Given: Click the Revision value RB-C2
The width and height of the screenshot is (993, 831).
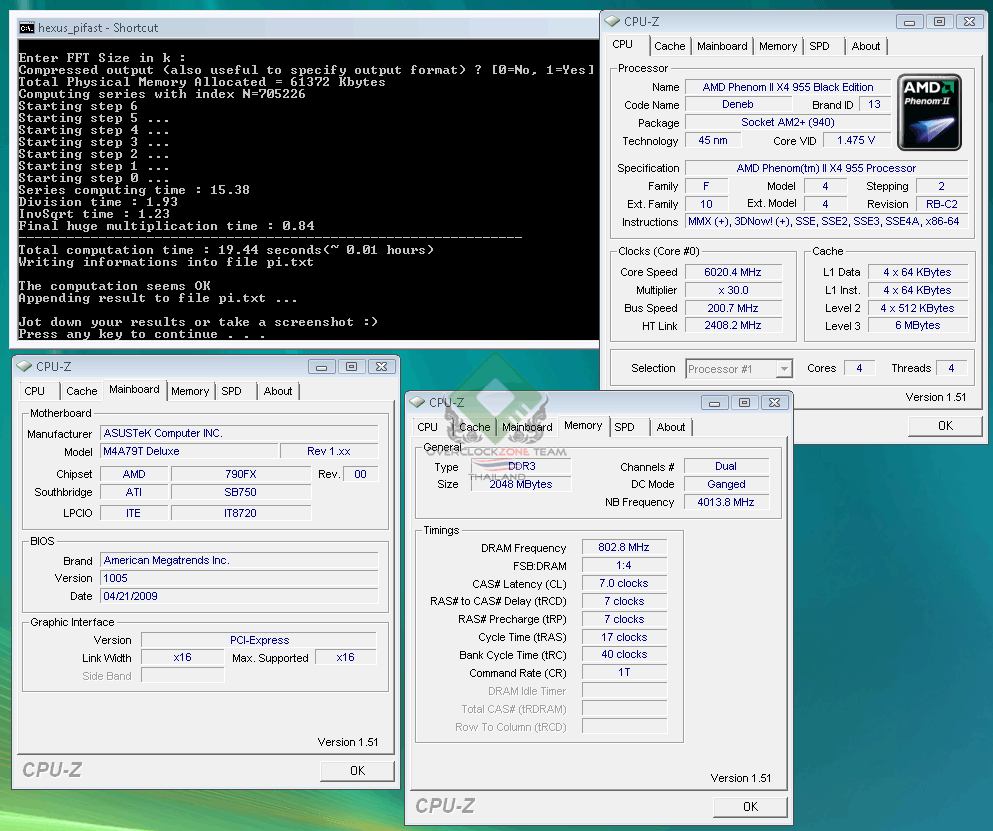Looking at the screenshot, I should [942, 204].
